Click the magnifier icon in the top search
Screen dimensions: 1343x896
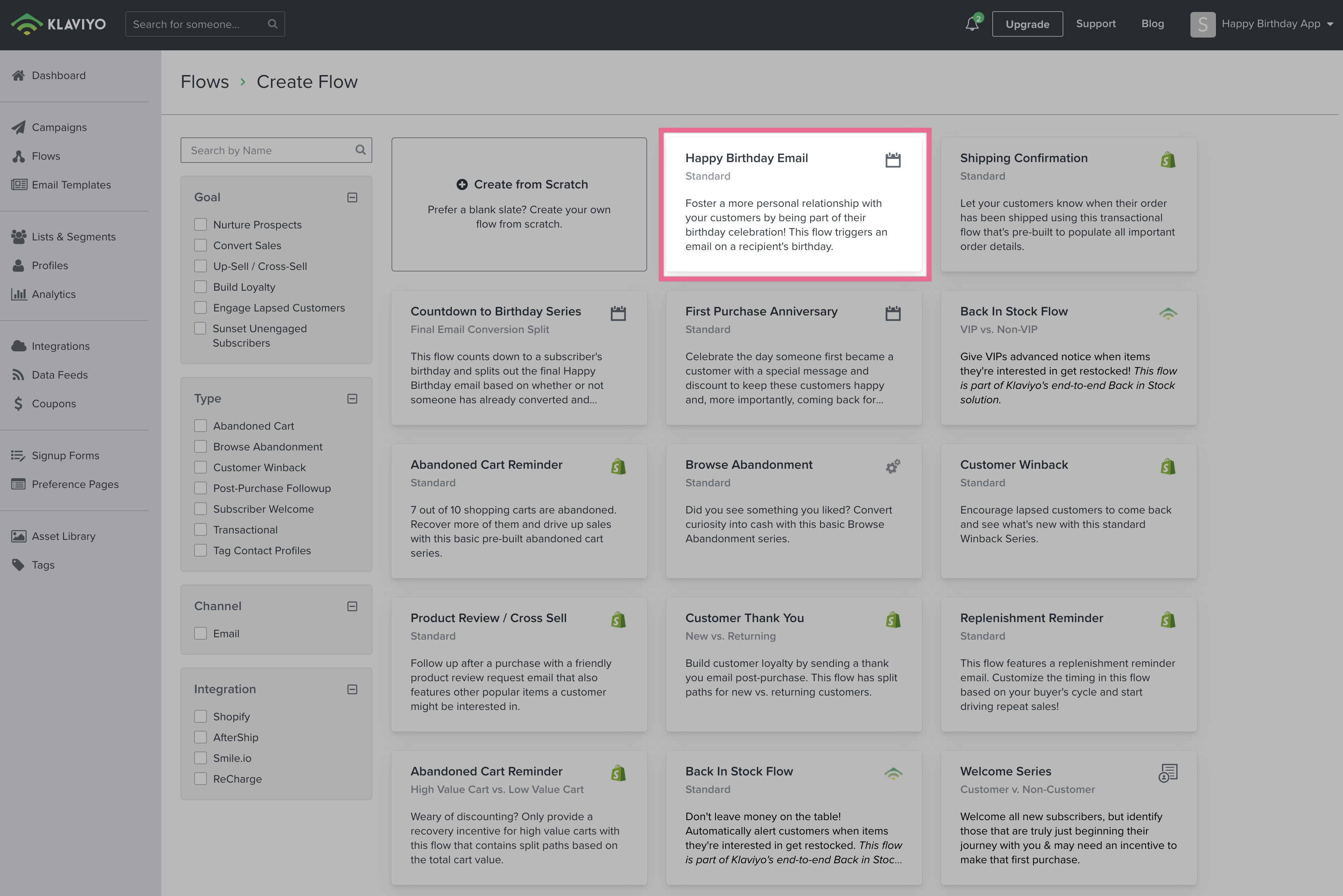(x=273, y=24)
